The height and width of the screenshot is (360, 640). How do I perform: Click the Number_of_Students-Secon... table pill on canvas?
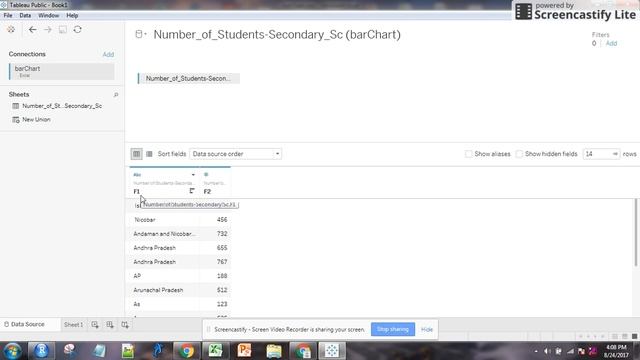(189, 78)
